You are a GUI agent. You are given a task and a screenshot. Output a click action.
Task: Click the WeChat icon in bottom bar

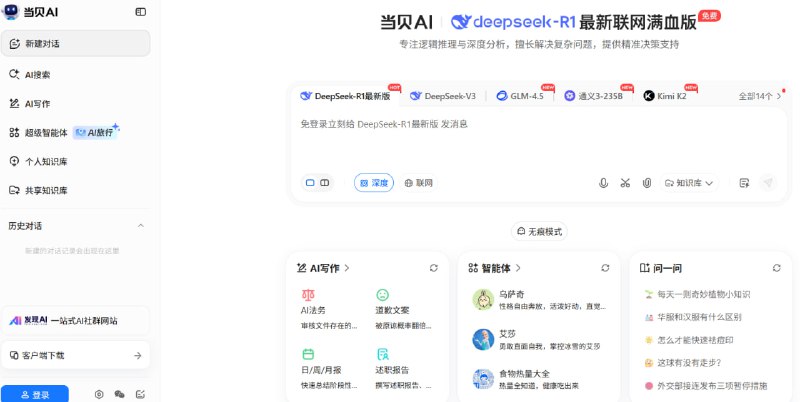[x=119, y=394]
